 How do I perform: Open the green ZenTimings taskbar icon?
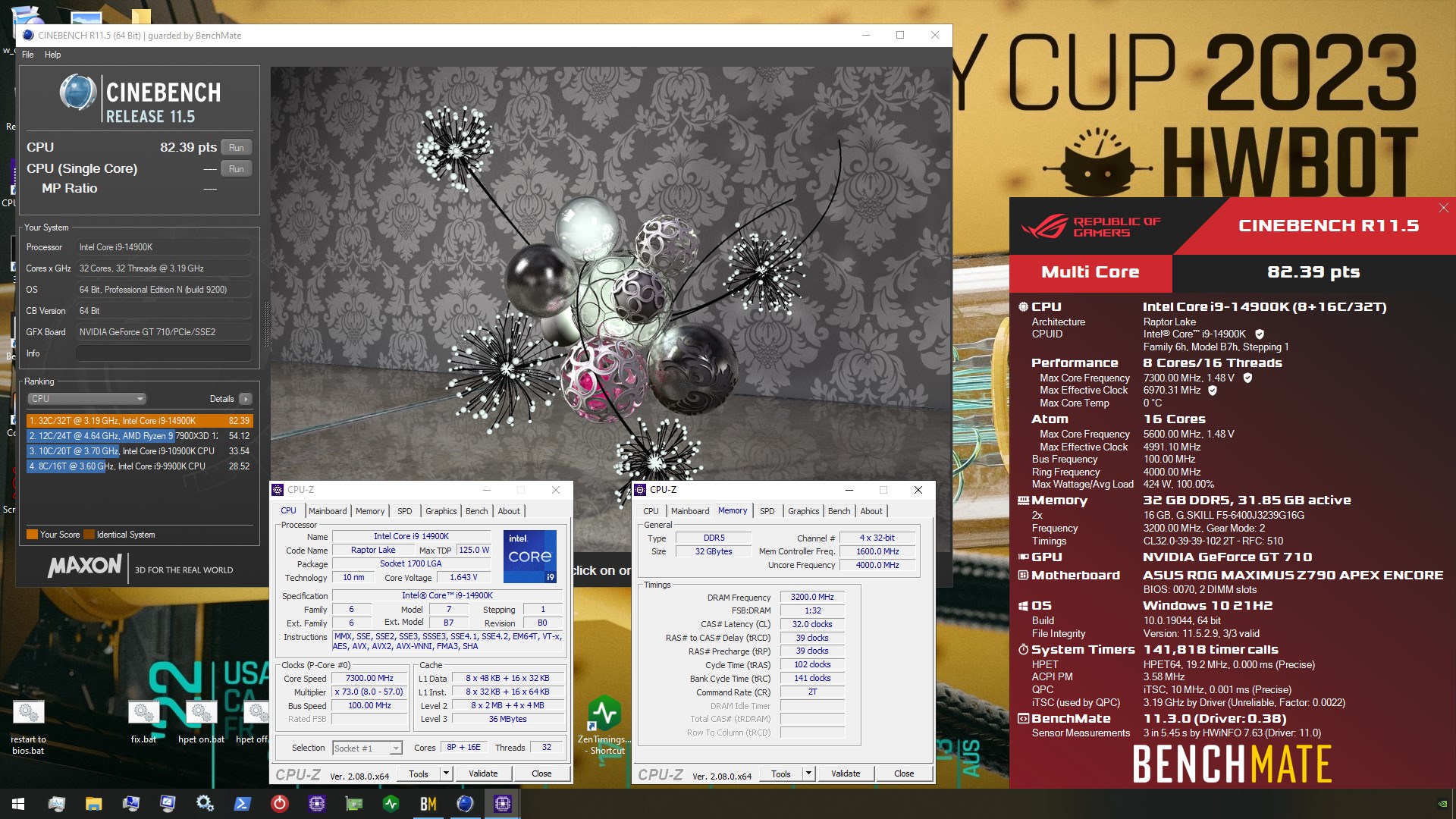pos(391,804)
